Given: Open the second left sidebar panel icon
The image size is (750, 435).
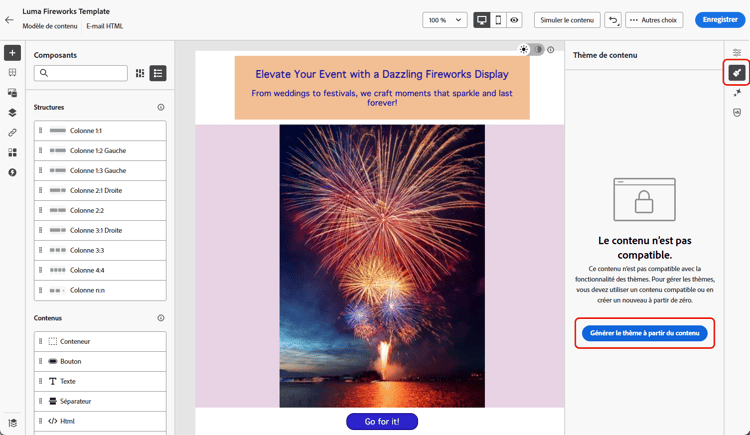Looking at the screenshot, I should [x=12, y=73].
